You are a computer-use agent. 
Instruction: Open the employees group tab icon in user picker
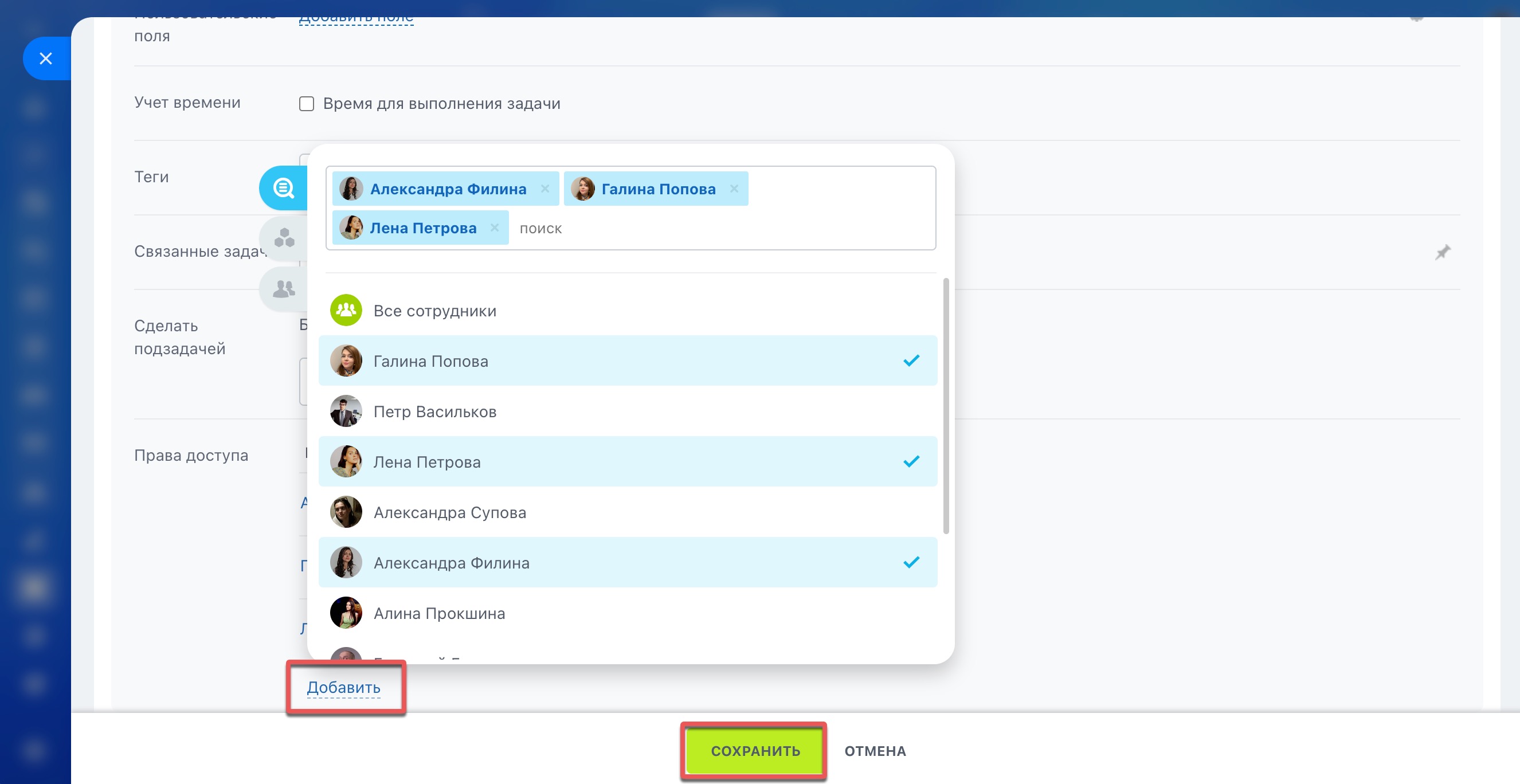coord(284,288)
